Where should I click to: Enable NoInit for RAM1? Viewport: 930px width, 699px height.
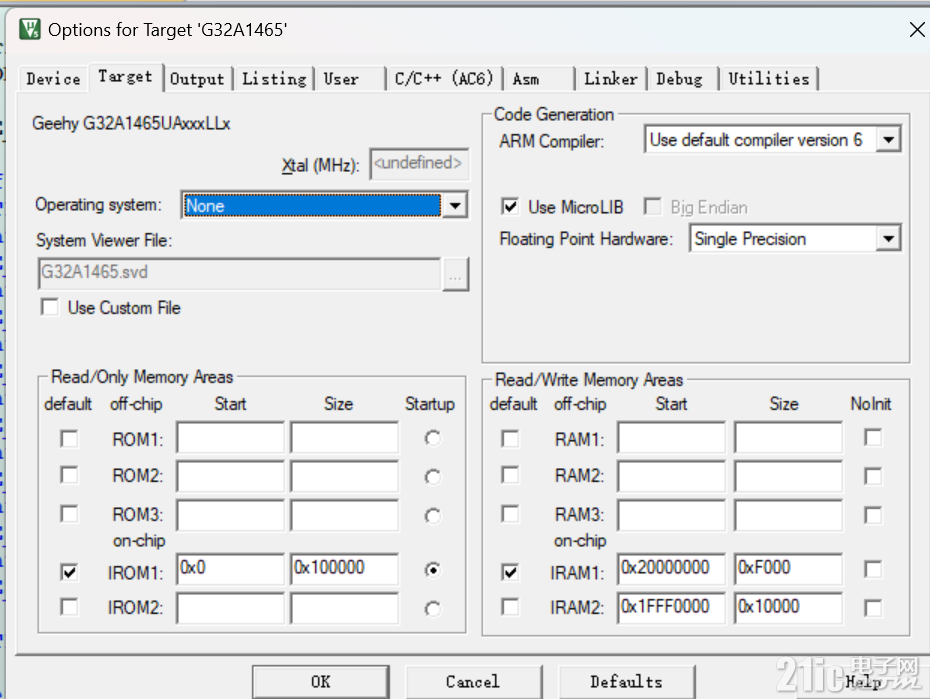pyautogui.click(x=873, y=438)
